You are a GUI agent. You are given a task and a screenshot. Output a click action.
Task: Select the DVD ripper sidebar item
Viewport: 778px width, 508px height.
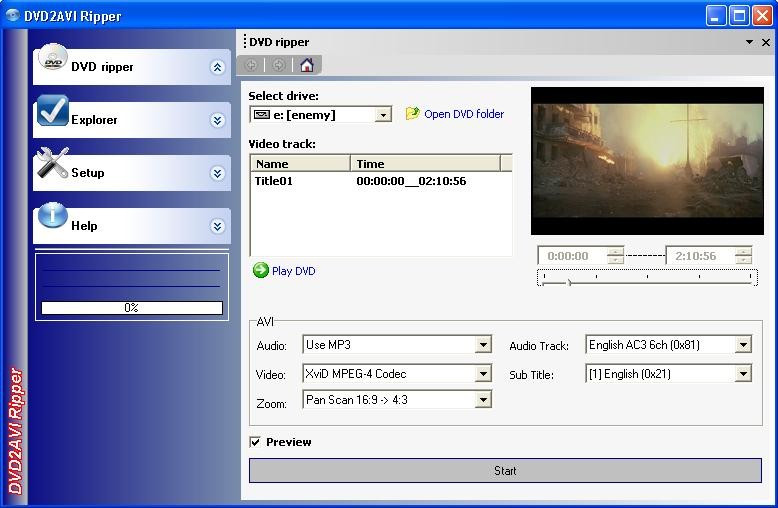click(x=132, y=67)
